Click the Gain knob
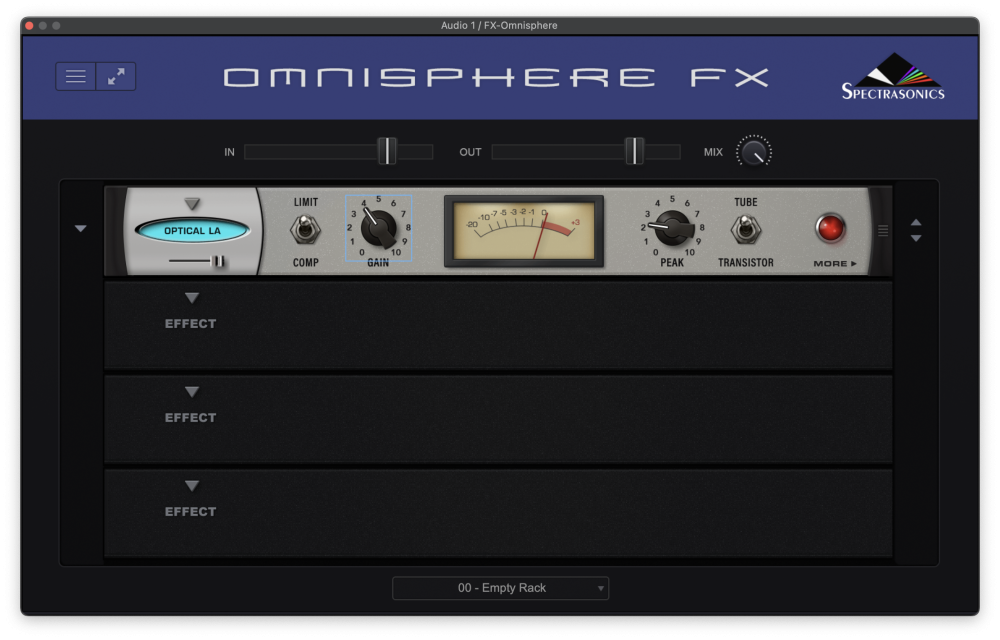Screen dimensions: 1000x640 click(x=379, y=229)
